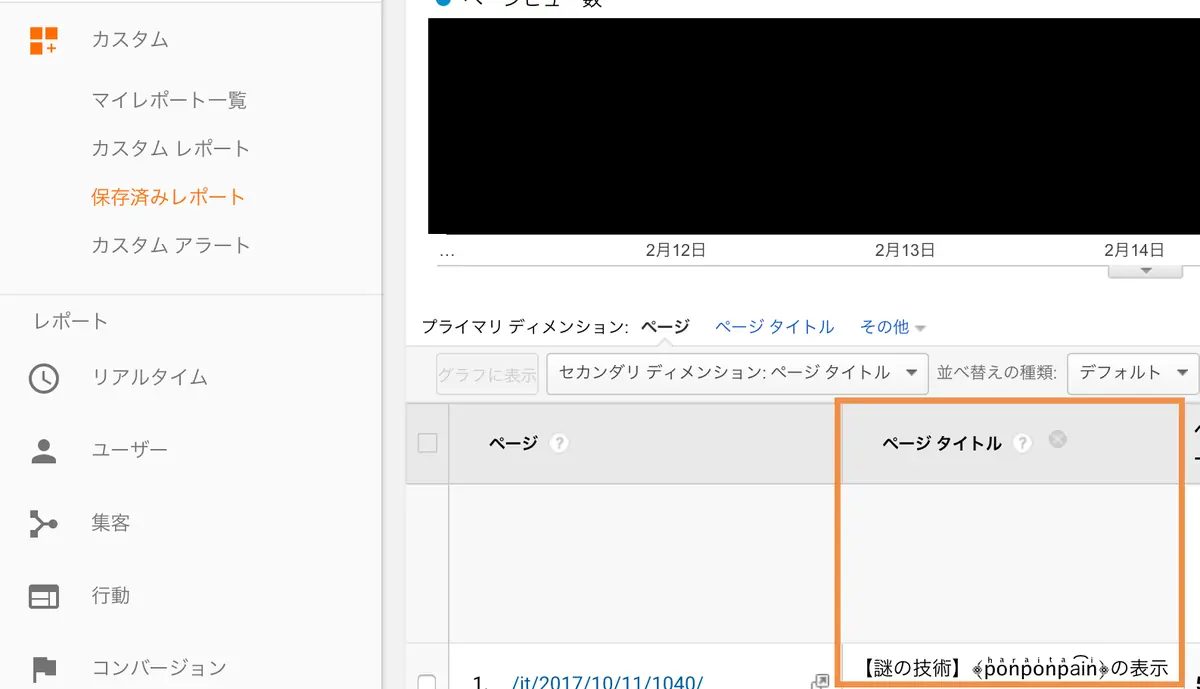
Task: Expand the その他 primary dimension menu
Action: (892, 327)
